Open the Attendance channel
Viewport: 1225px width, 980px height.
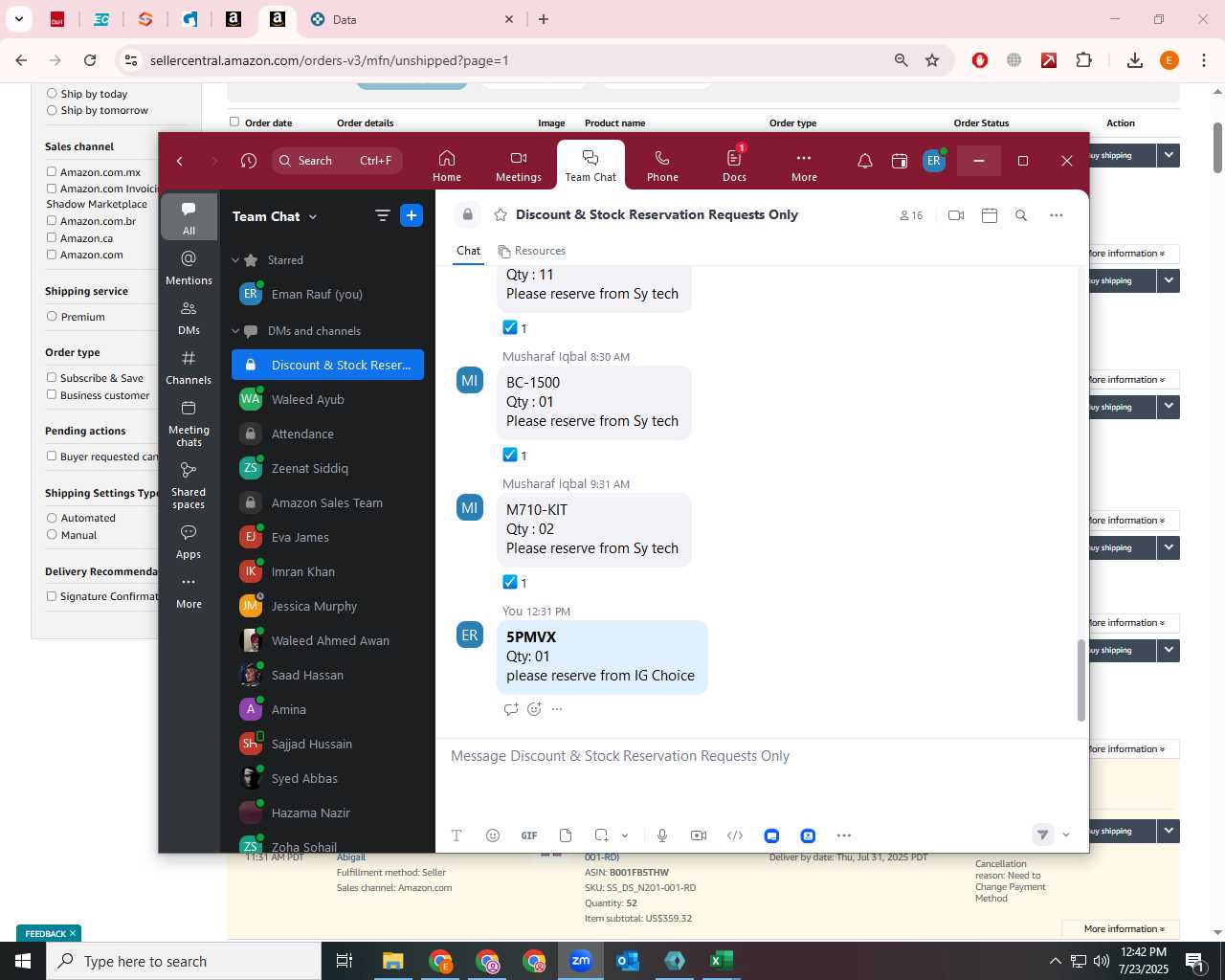pos(327,434)
